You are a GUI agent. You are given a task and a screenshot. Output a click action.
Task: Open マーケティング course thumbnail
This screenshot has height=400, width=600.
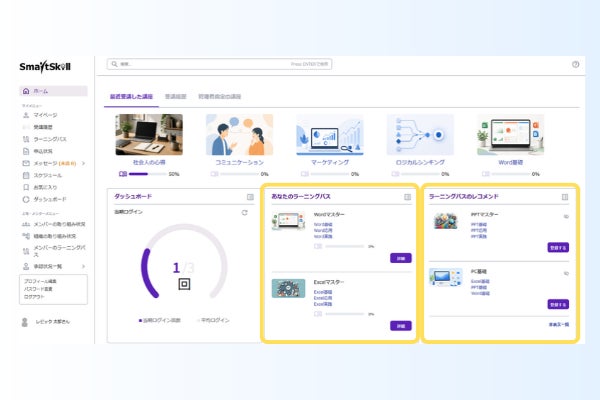[x=330, y=135]
